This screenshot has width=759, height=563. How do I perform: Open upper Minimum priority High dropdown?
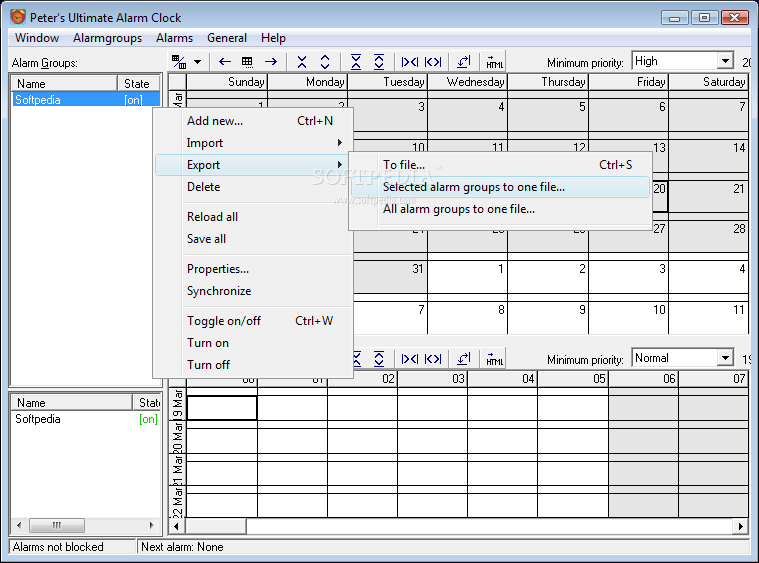click(x=725, y=61)
